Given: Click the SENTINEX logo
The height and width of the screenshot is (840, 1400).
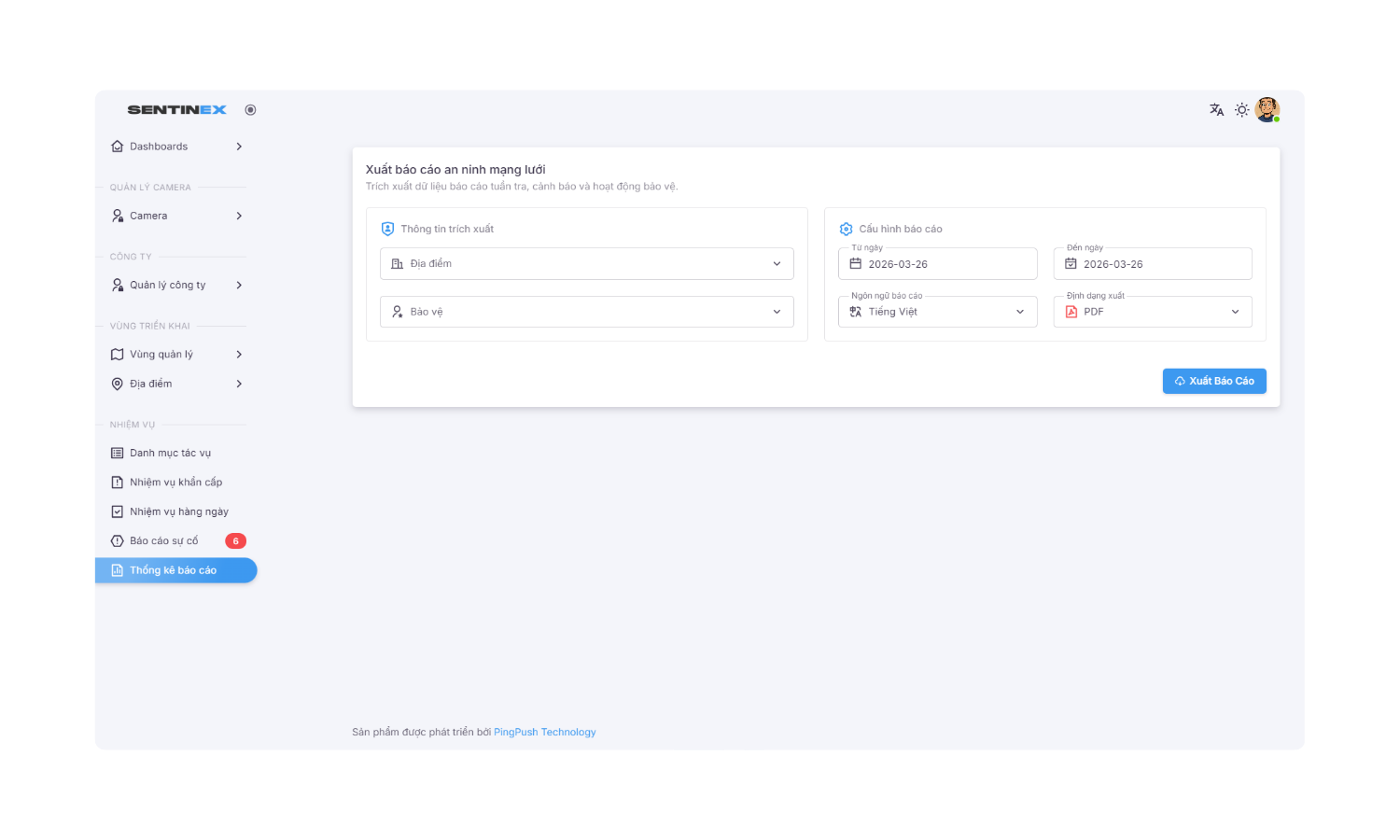Looking at the screenshot, I should click(176, 110).
